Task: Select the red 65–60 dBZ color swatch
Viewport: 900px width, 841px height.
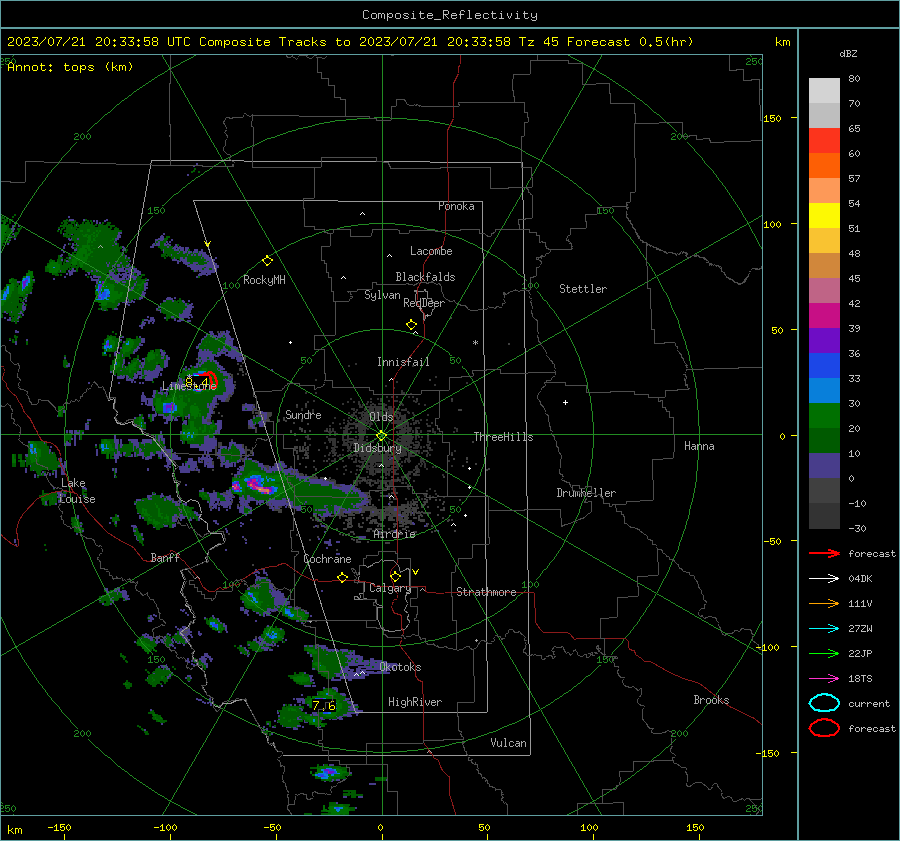Action: [x=824, y=140]
